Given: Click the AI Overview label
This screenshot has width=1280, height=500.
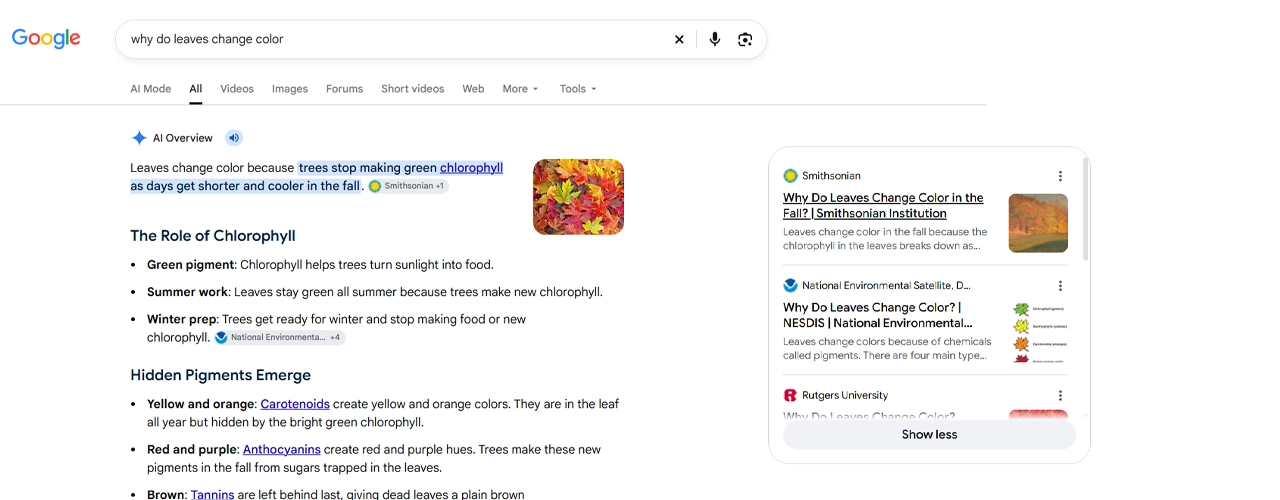Looking at the screenshot, I should [x=182, y=138].
